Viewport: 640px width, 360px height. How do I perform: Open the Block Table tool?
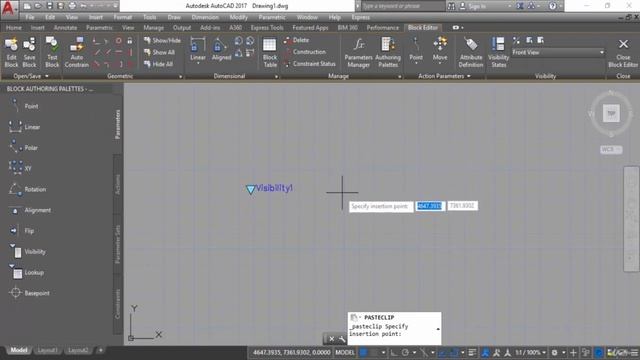click(x=270, y=52)
